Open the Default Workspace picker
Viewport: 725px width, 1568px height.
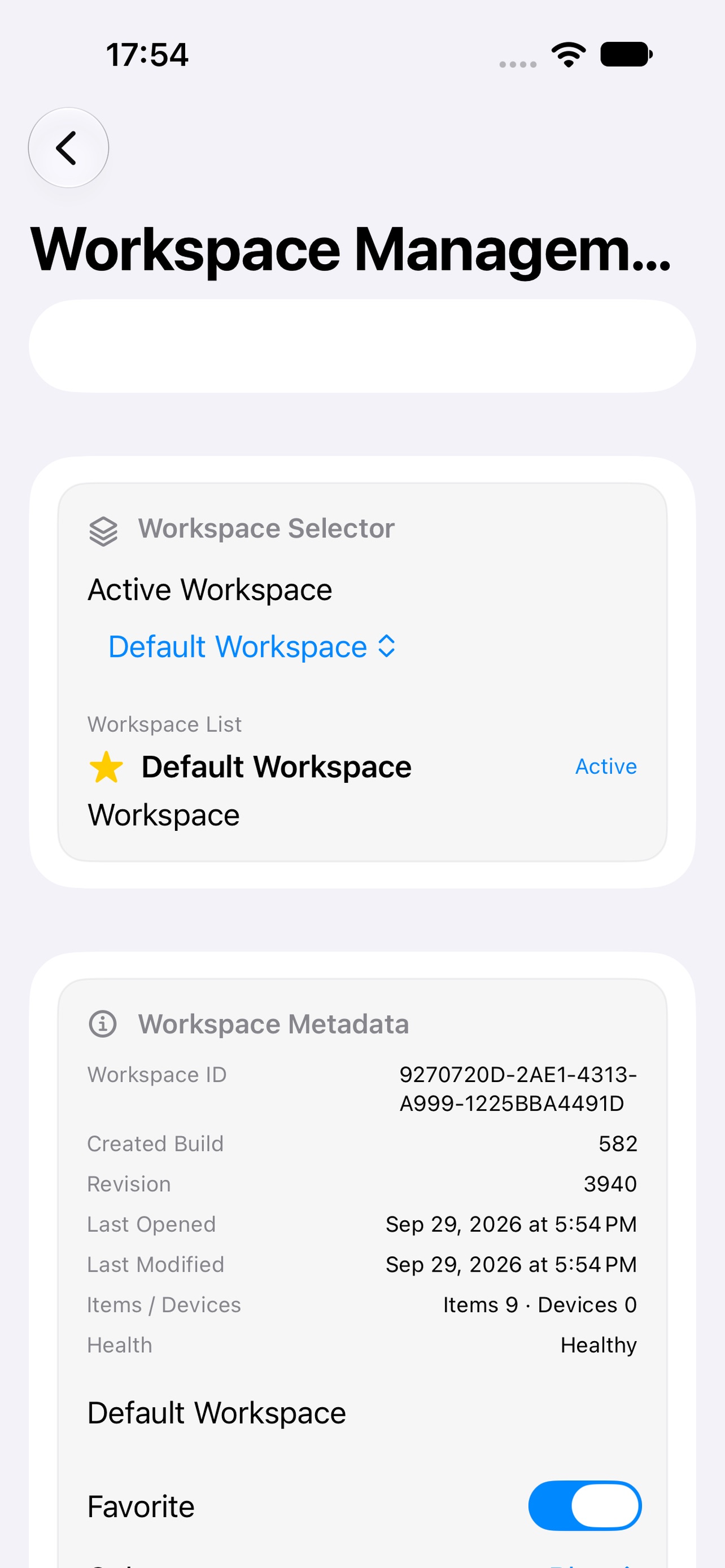(x=252, y=646)
